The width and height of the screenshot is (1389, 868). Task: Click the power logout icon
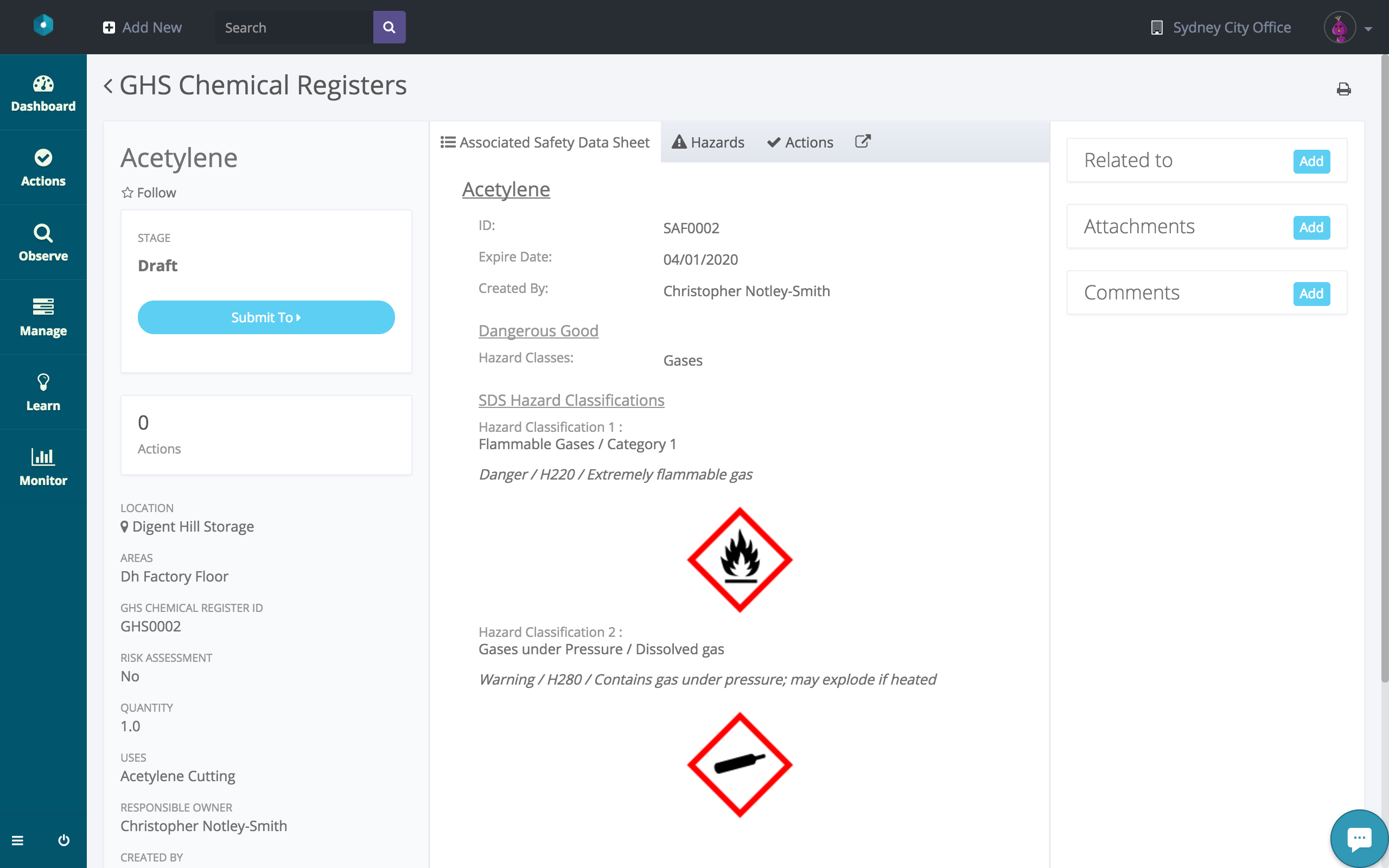[63, 840]
